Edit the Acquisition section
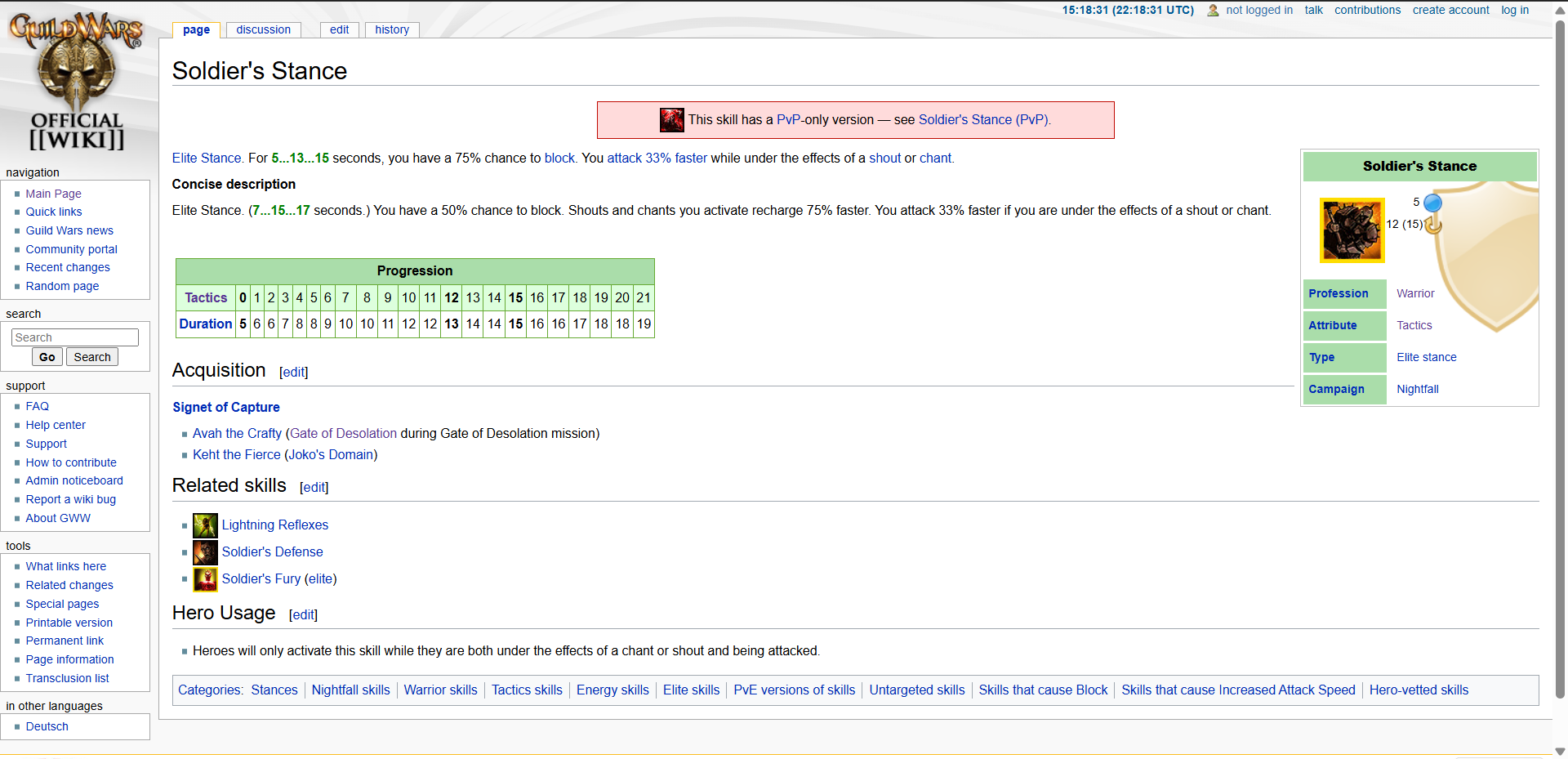This screenshot has width=1568, height=759. (x=293, y=372)
